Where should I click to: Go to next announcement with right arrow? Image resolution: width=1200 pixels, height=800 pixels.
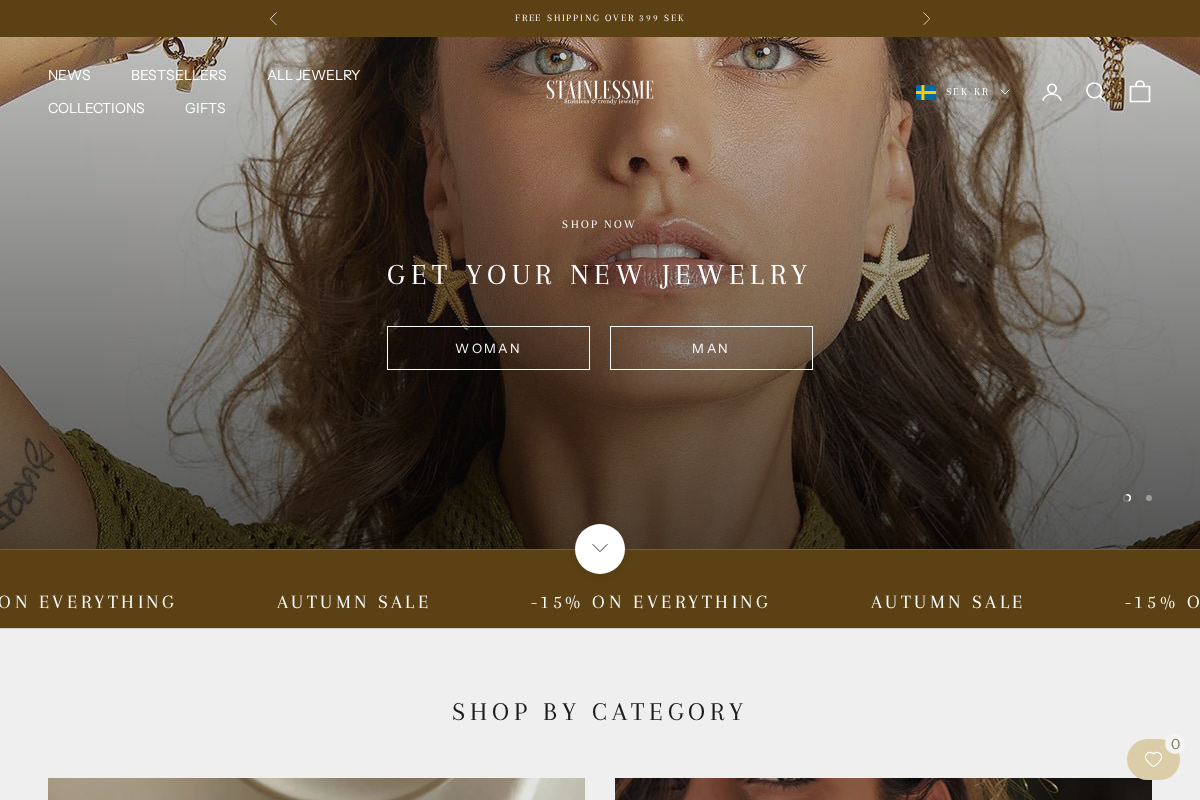[x=926, y=18]
